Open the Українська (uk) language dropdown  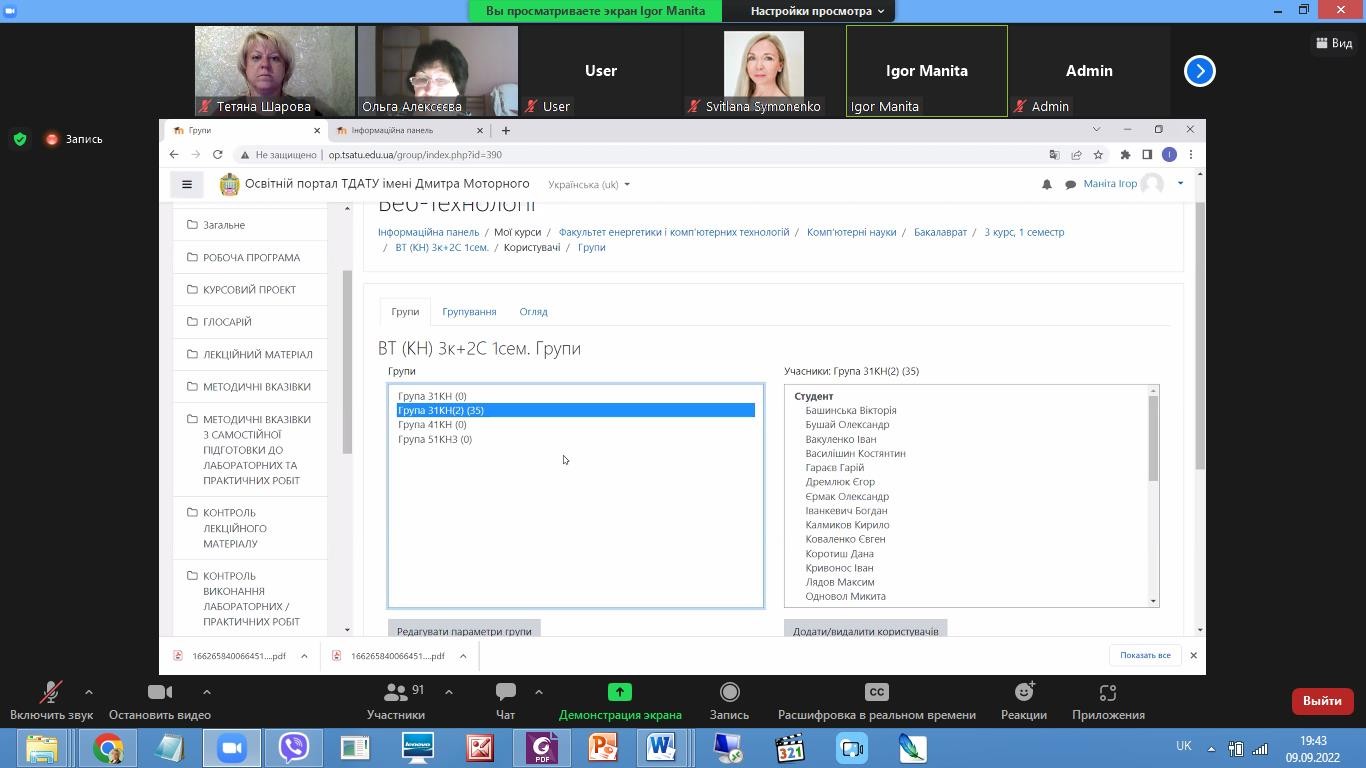[x=588, y=185]
